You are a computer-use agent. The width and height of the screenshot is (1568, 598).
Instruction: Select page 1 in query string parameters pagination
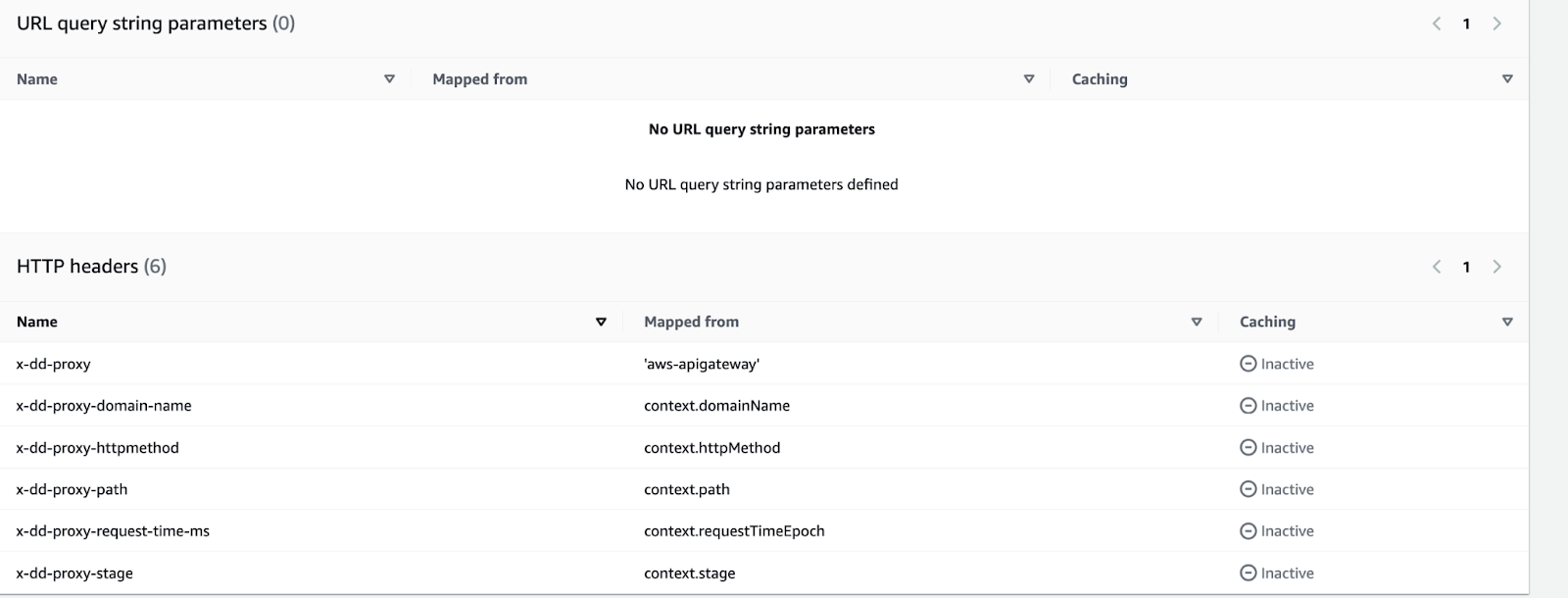pyautogui.click(x=1466, y=24)
